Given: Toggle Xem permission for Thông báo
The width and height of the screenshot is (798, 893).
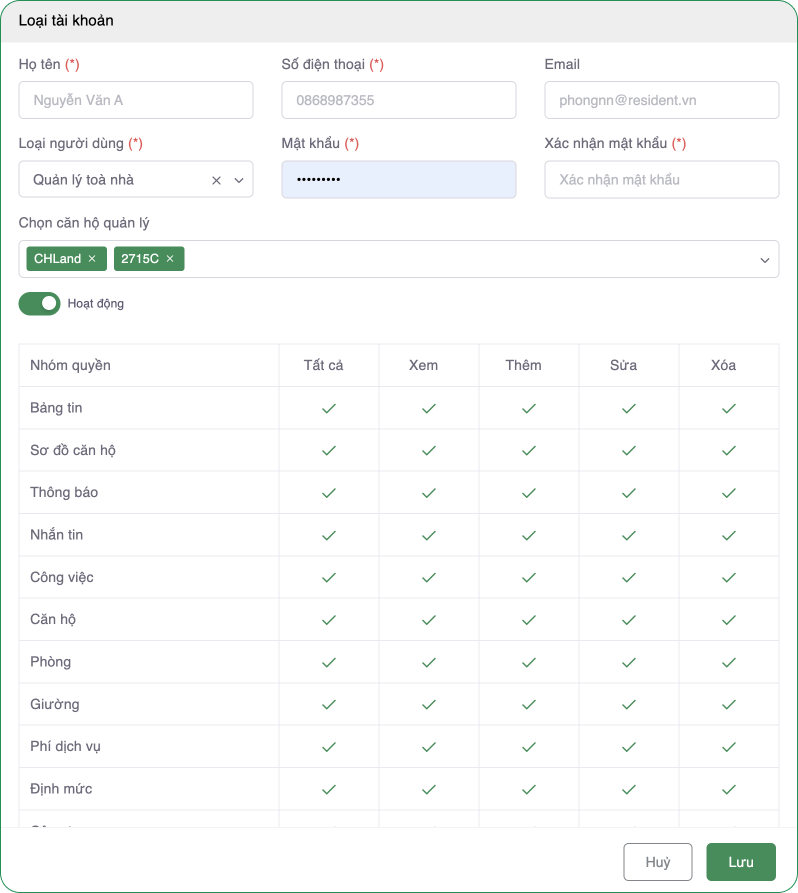Looking at the screenshot, I should [x=429, y=493].
